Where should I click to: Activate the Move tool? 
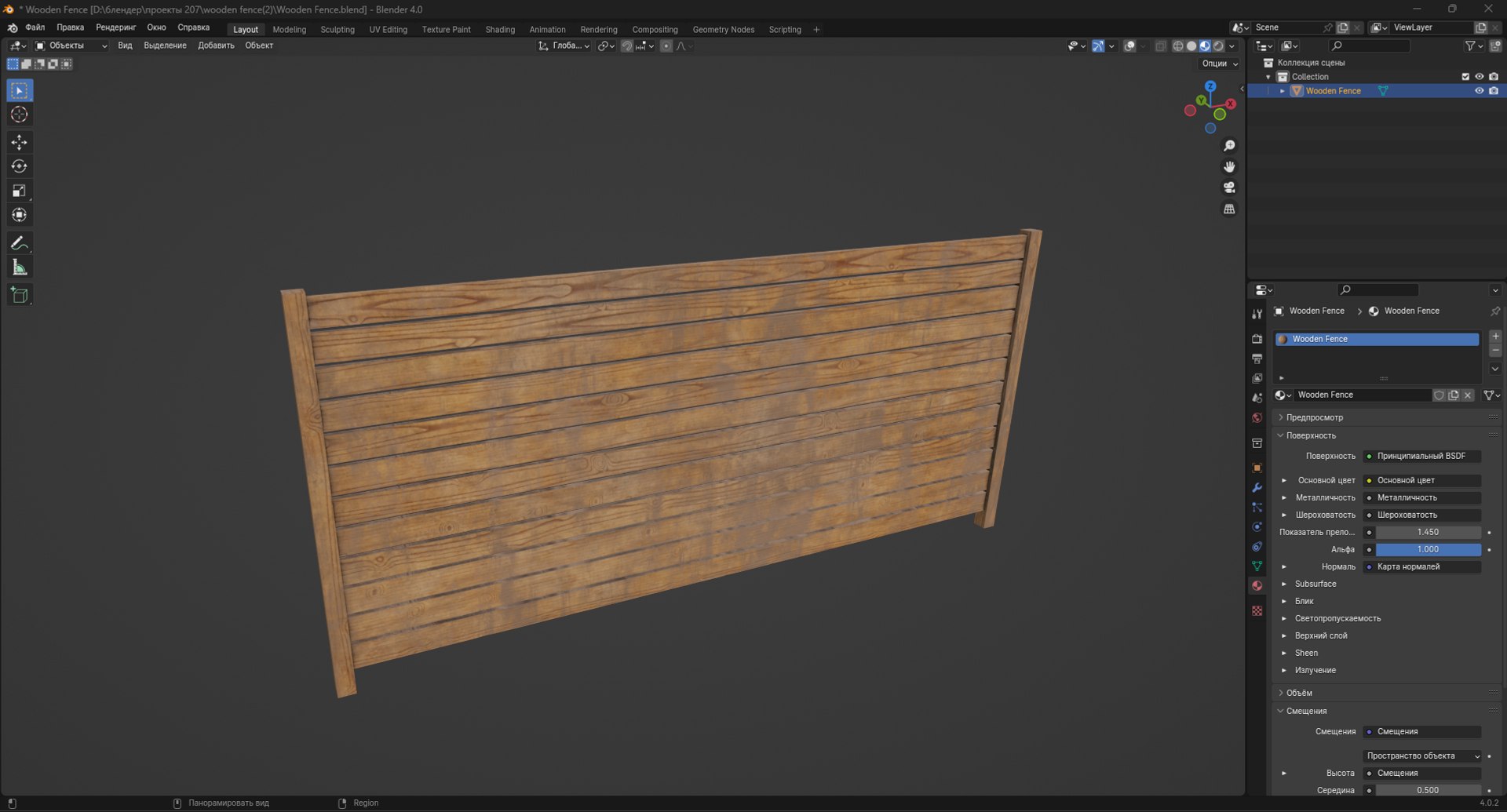click(x=20, y=142)
